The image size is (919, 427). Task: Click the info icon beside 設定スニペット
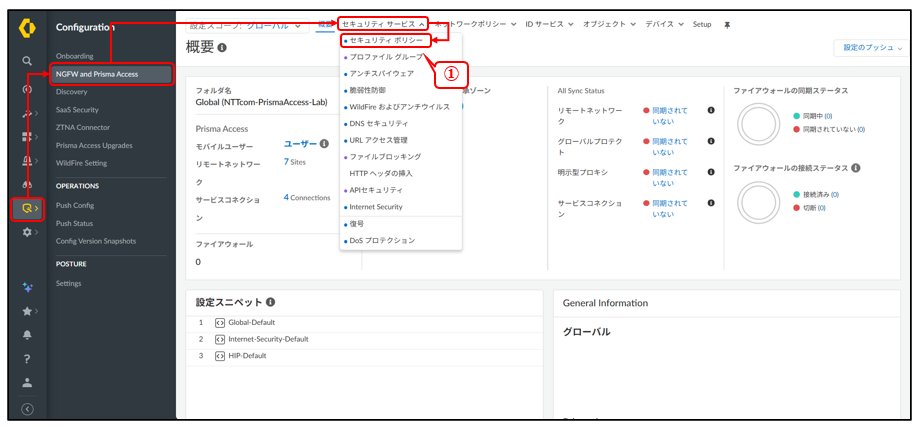click(x=270, y=302)
